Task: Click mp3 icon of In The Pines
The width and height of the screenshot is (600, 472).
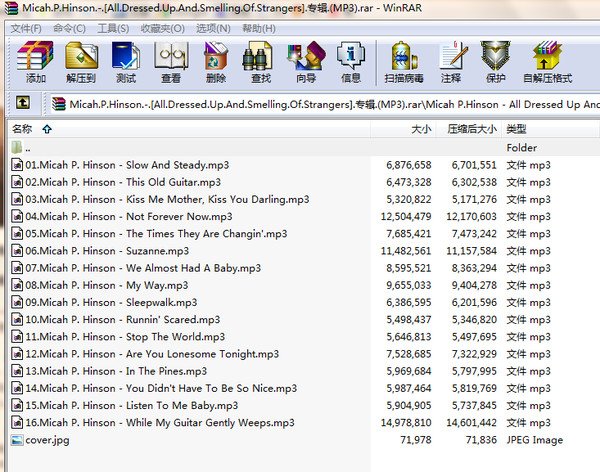Action: 17,371
